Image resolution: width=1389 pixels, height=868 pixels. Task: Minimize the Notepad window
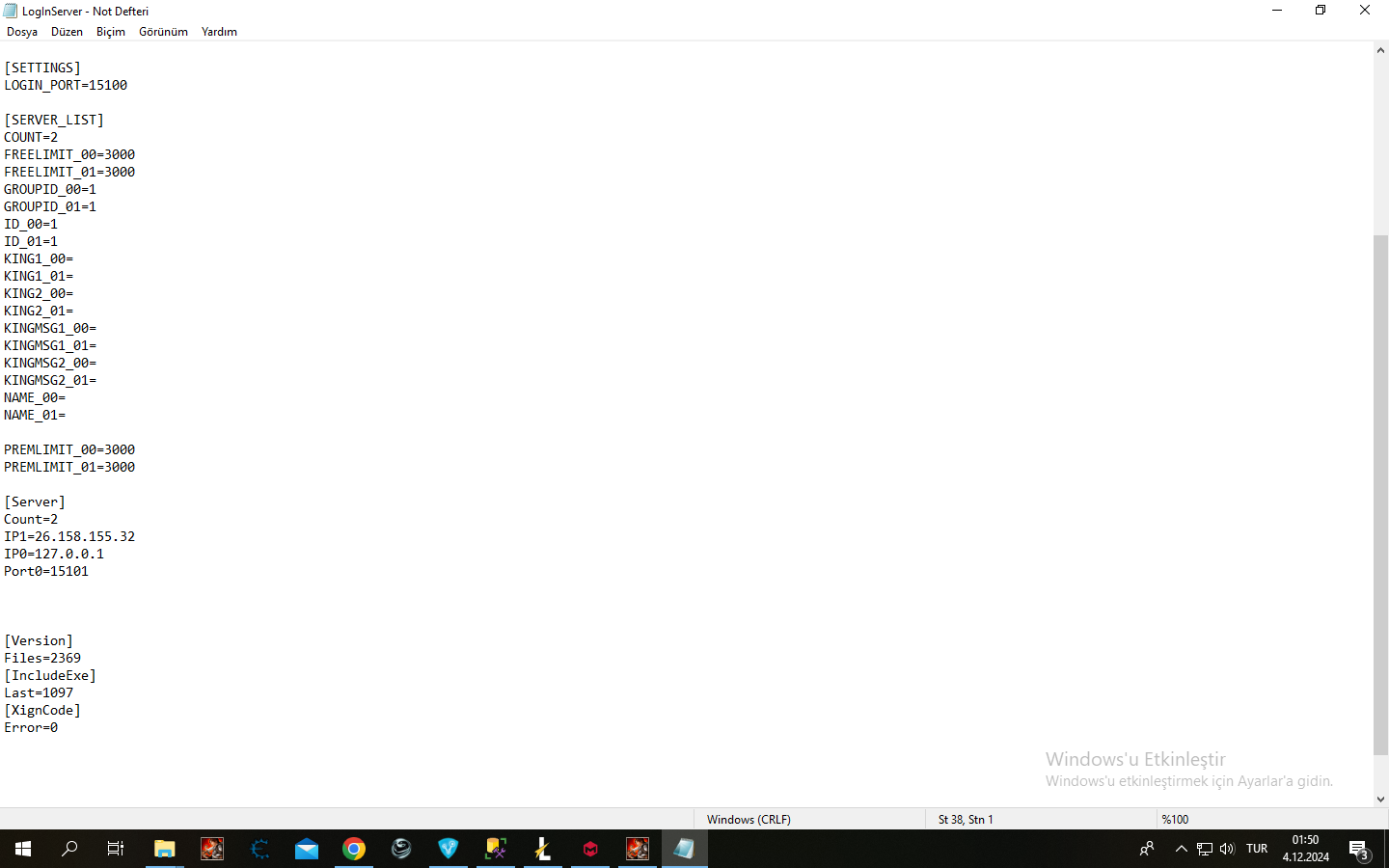[1277, 11]
